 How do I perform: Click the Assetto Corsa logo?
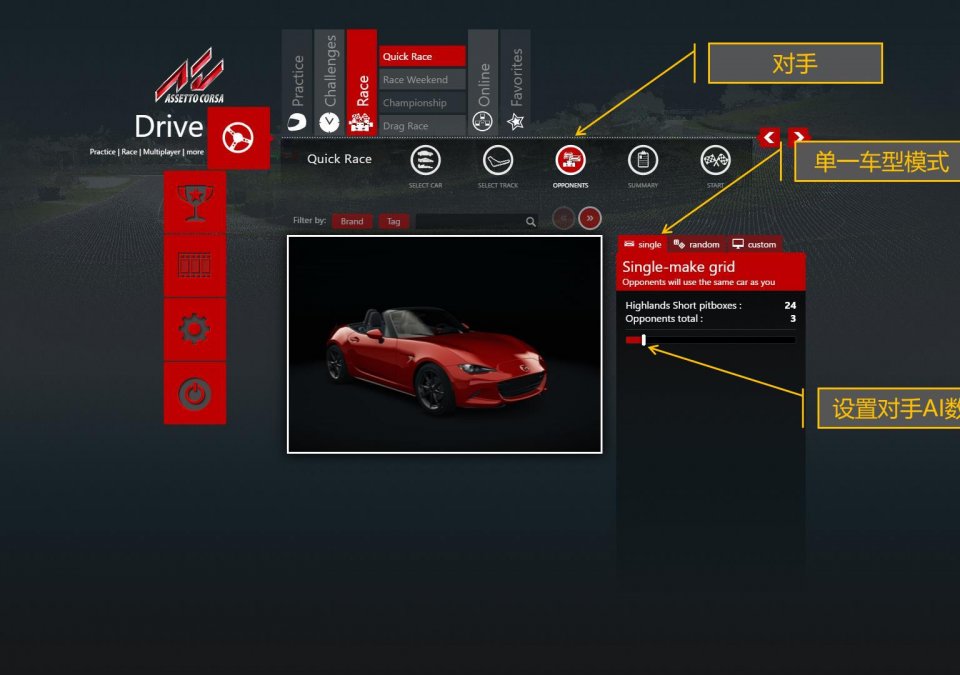[190, 76]
